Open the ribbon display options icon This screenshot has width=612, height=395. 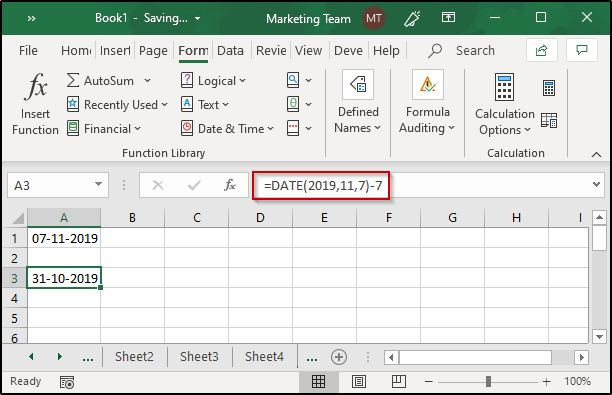coord(448,17)
